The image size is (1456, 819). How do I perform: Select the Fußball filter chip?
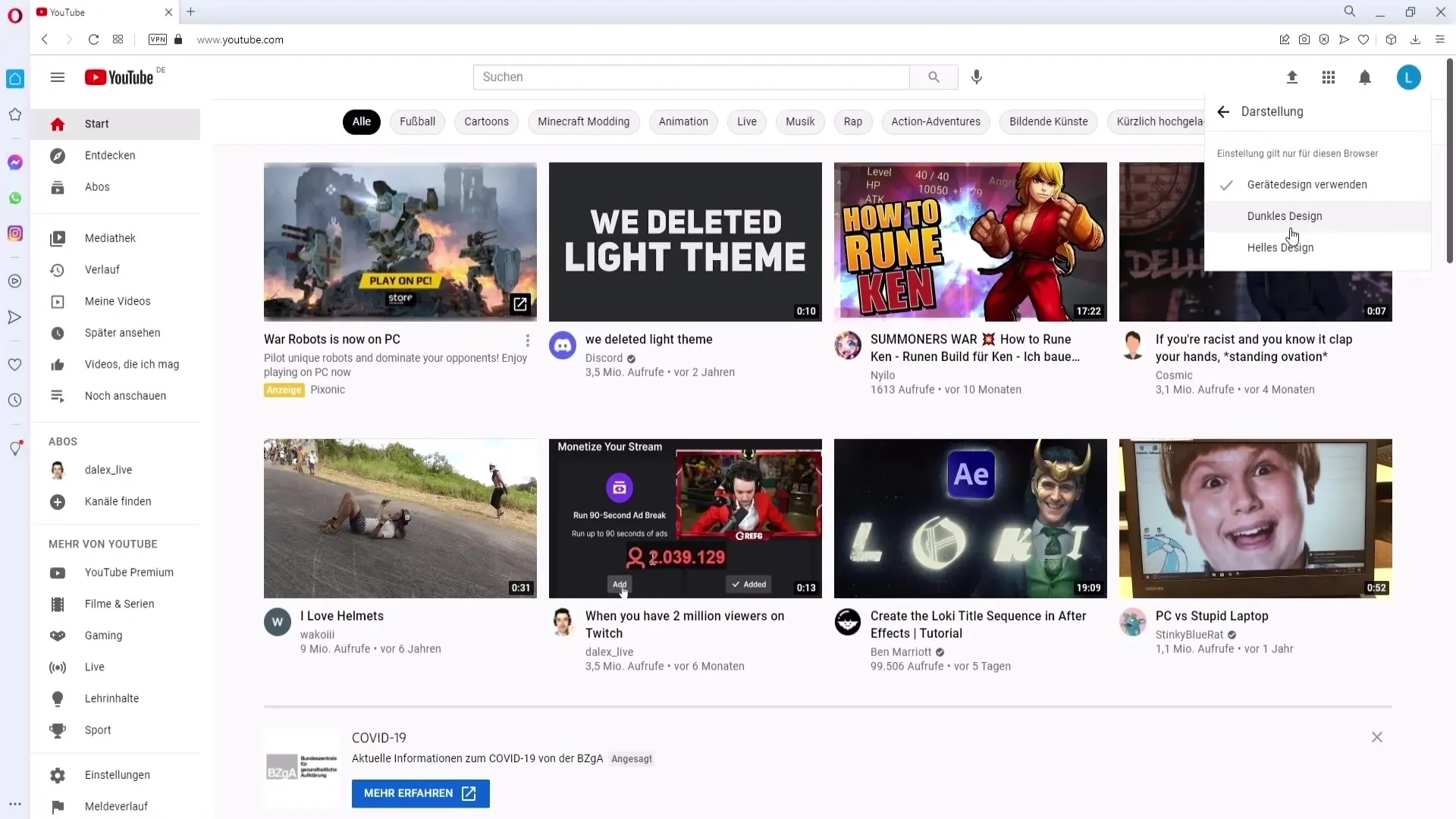click(417, 122)
